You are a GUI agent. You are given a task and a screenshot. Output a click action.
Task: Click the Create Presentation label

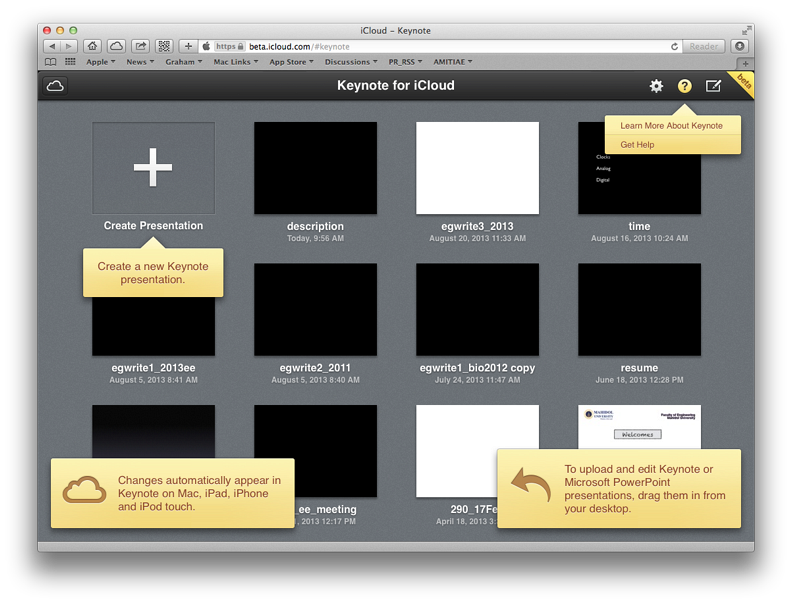pyautogui.click(x=153, y=226)
